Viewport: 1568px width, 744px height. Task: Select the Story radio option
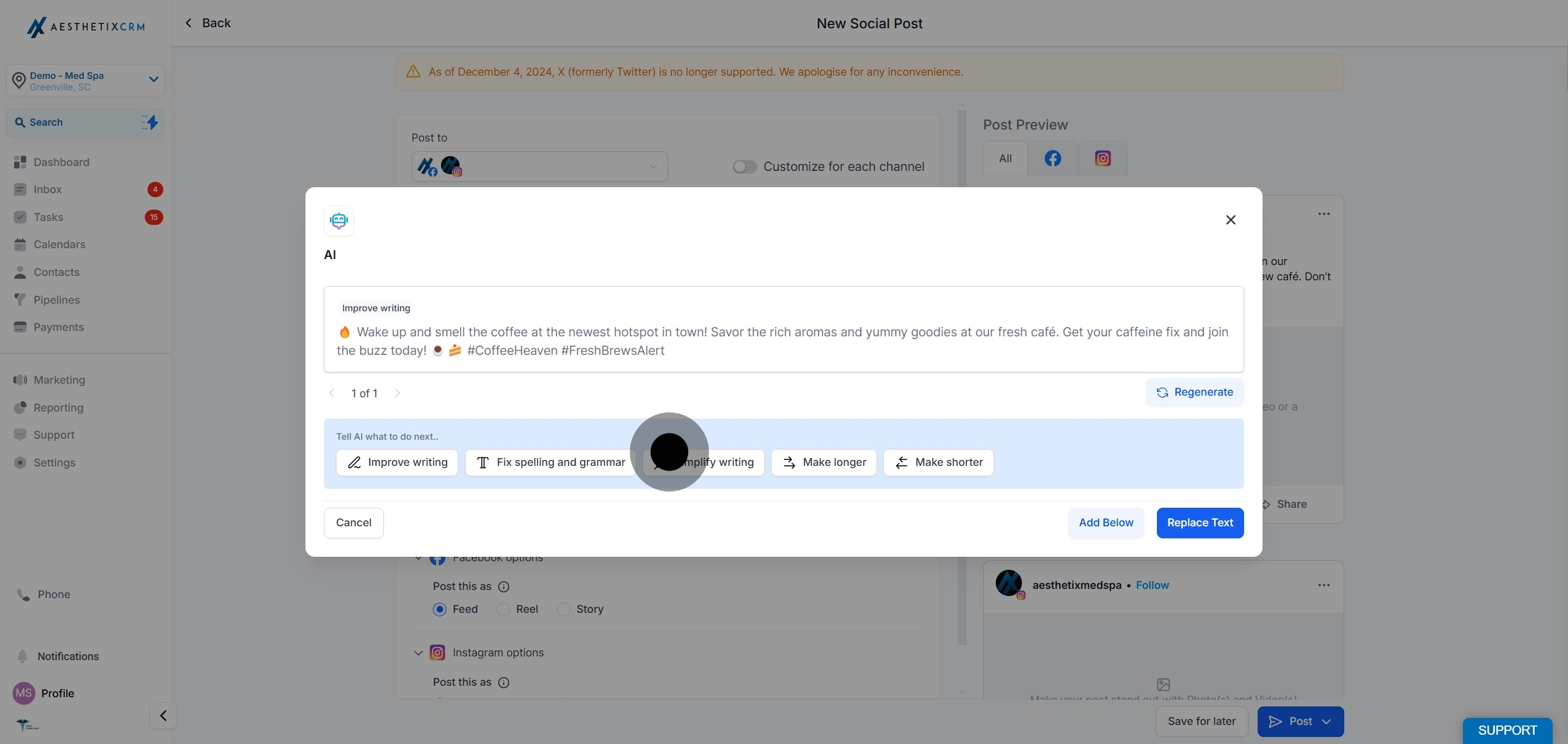[563, 610]
